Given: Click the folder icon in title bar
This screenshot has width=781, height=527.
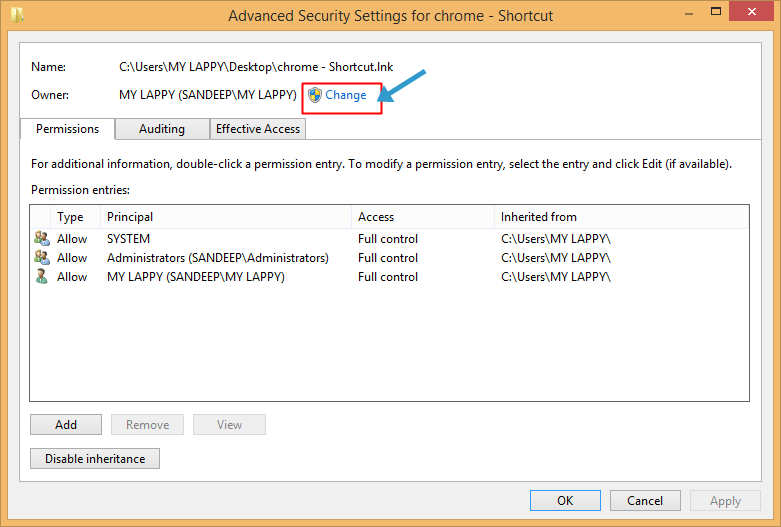Looking at the screenshot, I should 17,14.
